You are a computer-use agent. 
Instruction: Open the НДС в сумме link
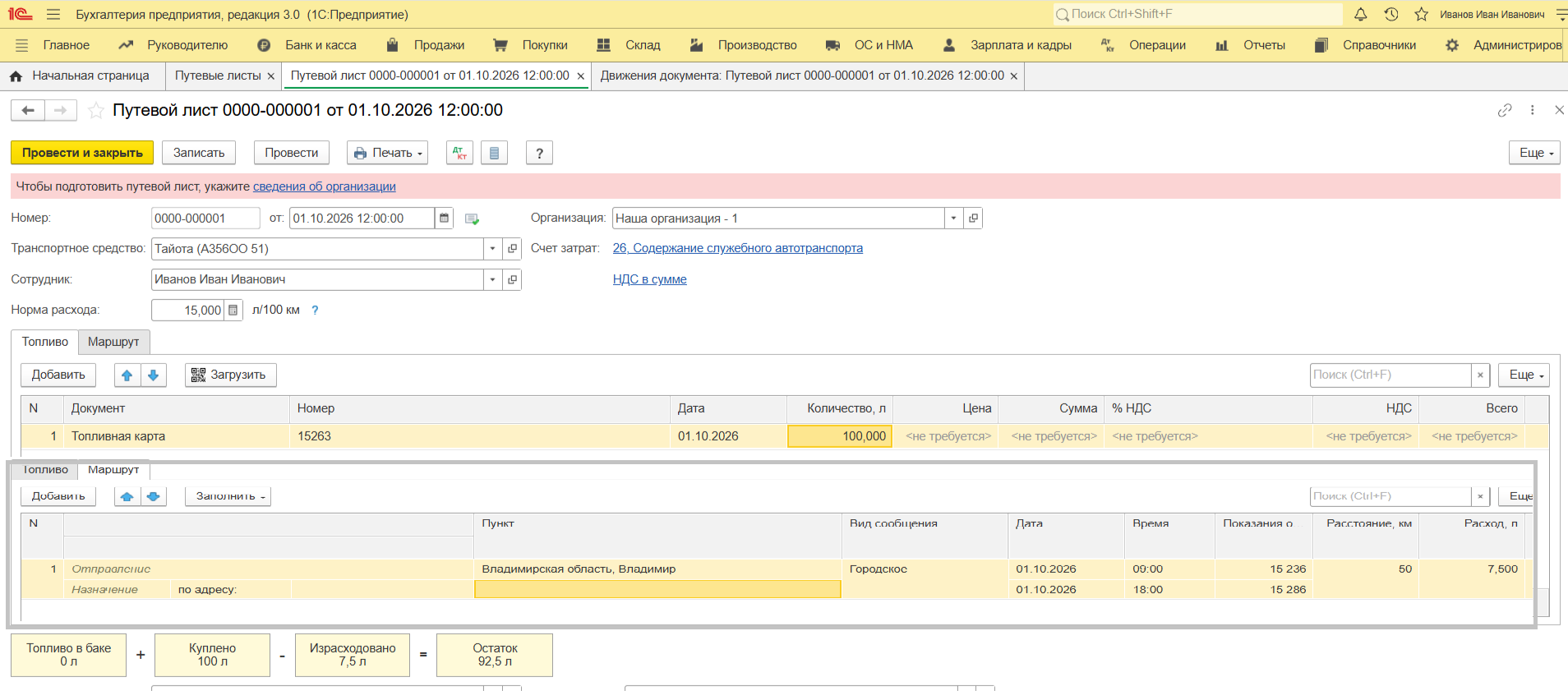[x=650, y=279]
